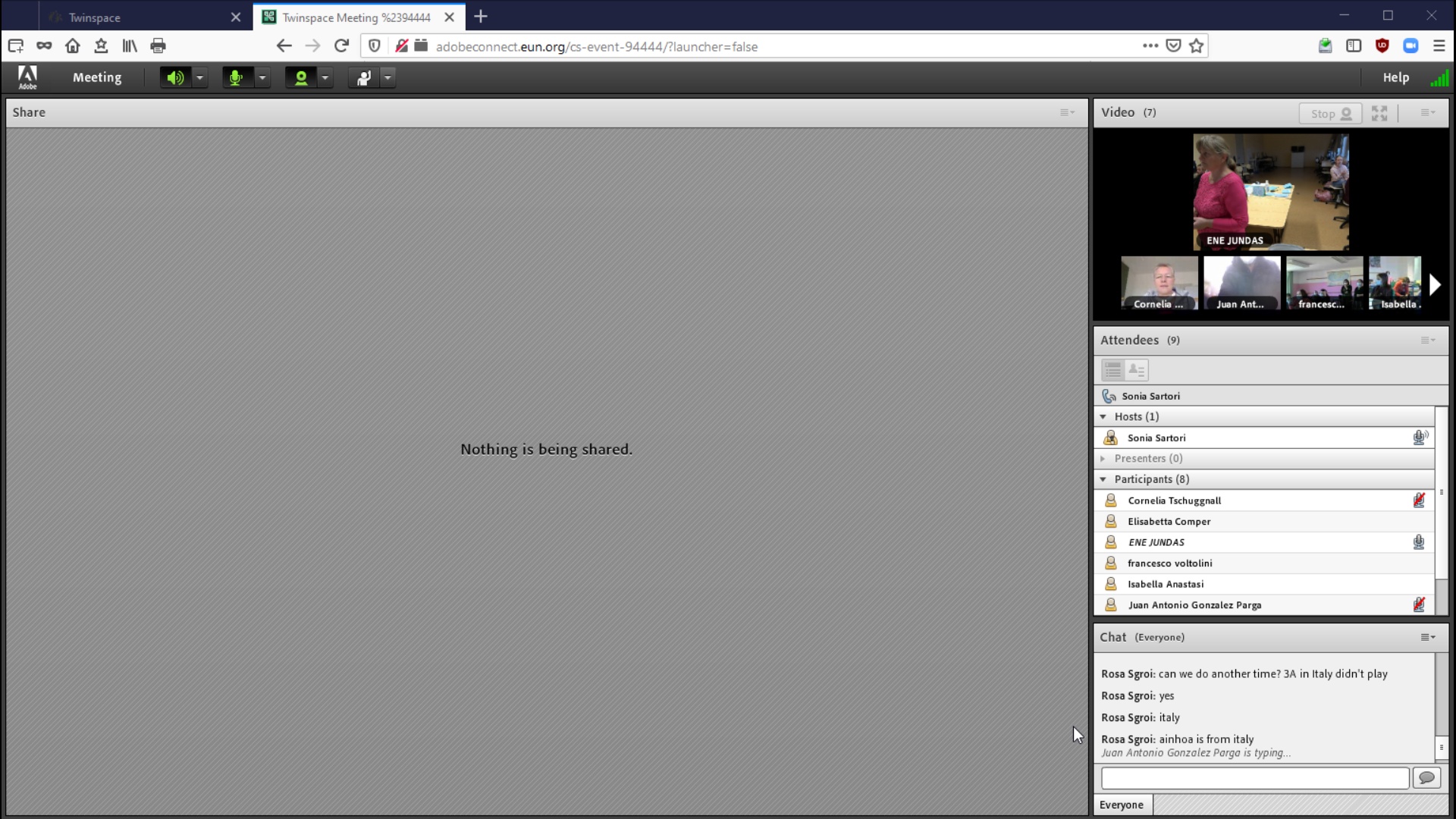Click the raise hand status icon

coord(363,77)
